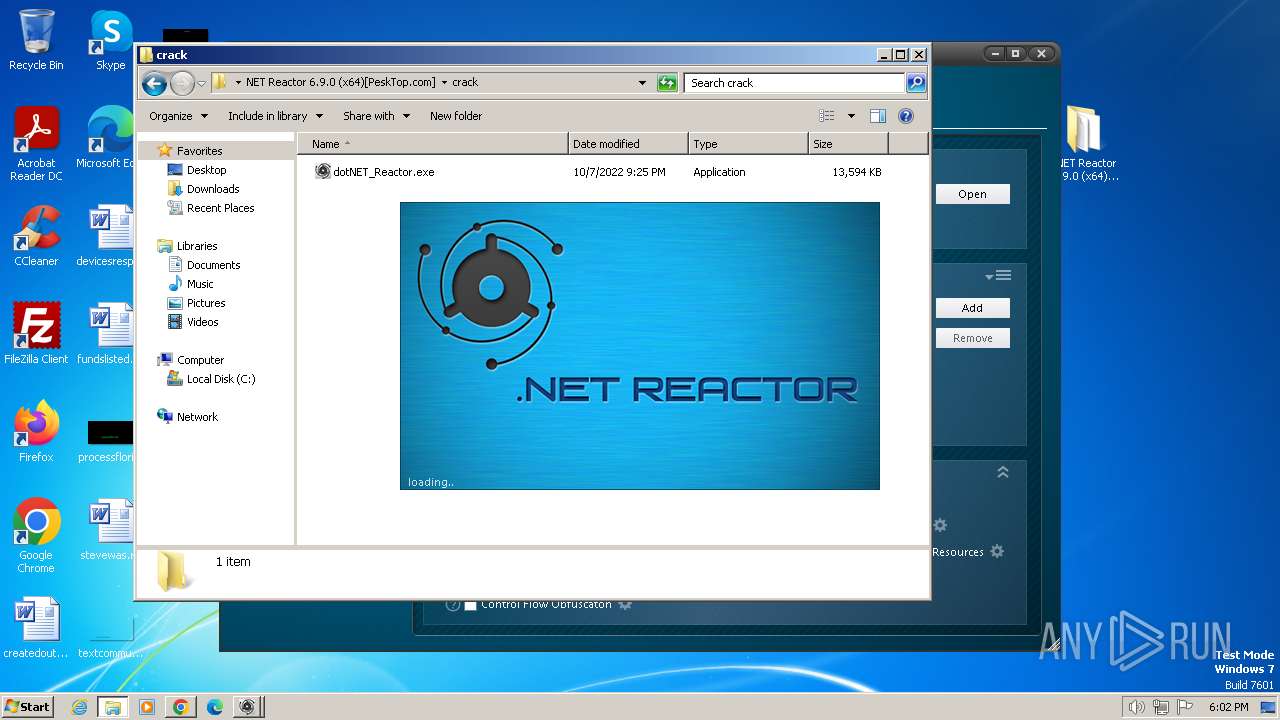
Task: Click the question mark beside Control Flow Obfuscation
Action: point(452,604)
